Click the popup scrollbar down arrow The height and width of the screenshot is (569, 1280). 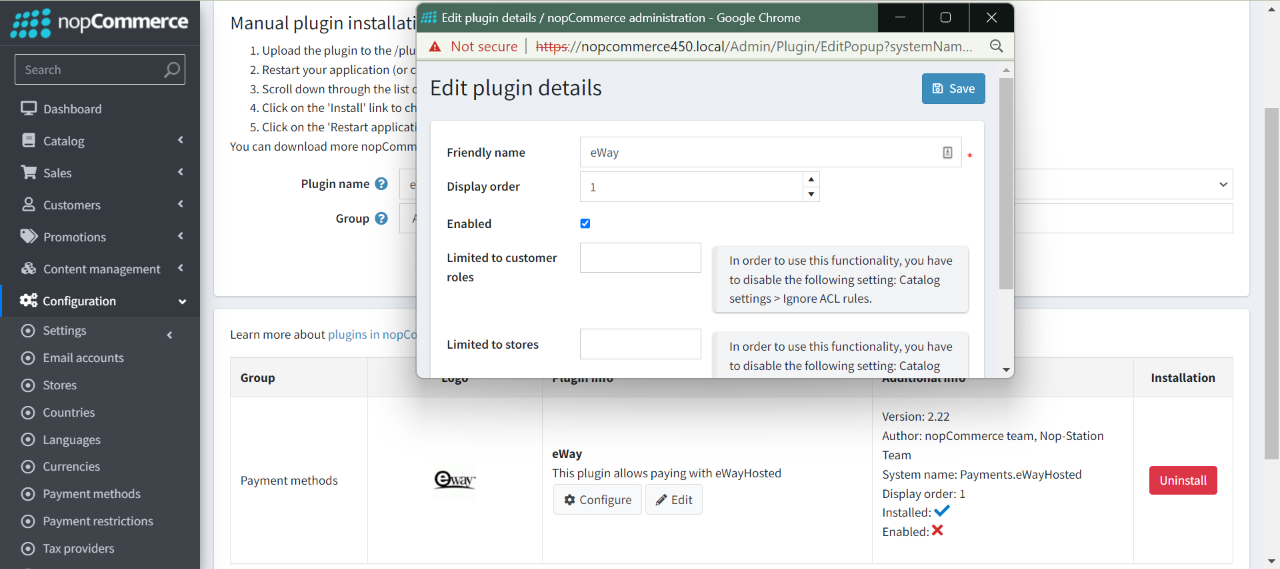pos(1006,370)
